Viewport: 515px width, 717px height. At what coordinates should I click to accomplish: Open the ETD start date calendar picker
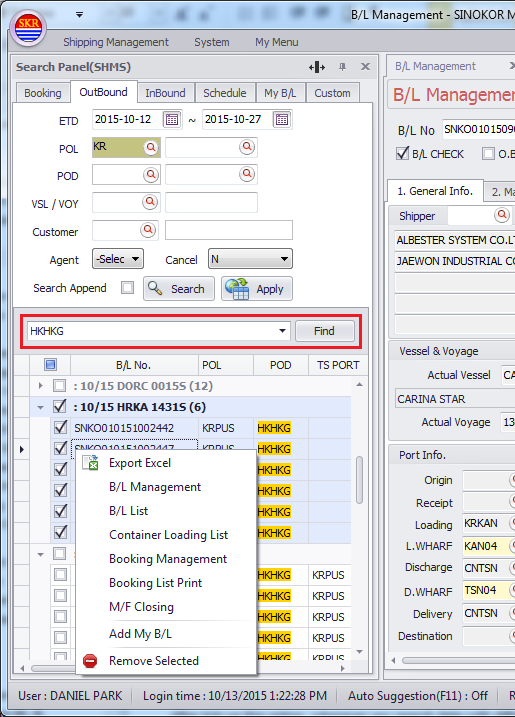click(x=172, y=120)
